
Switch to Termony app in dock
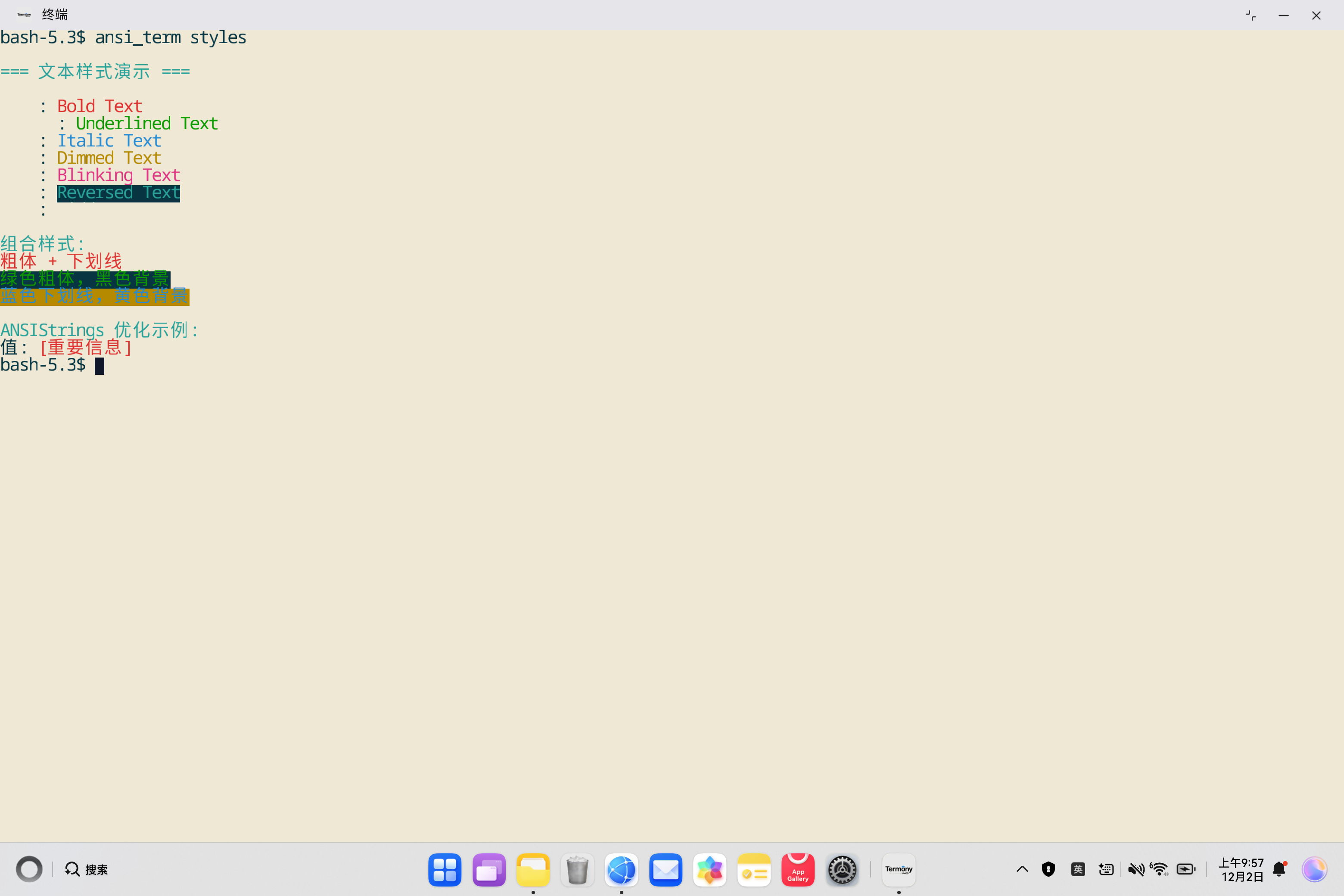point(899,870)
